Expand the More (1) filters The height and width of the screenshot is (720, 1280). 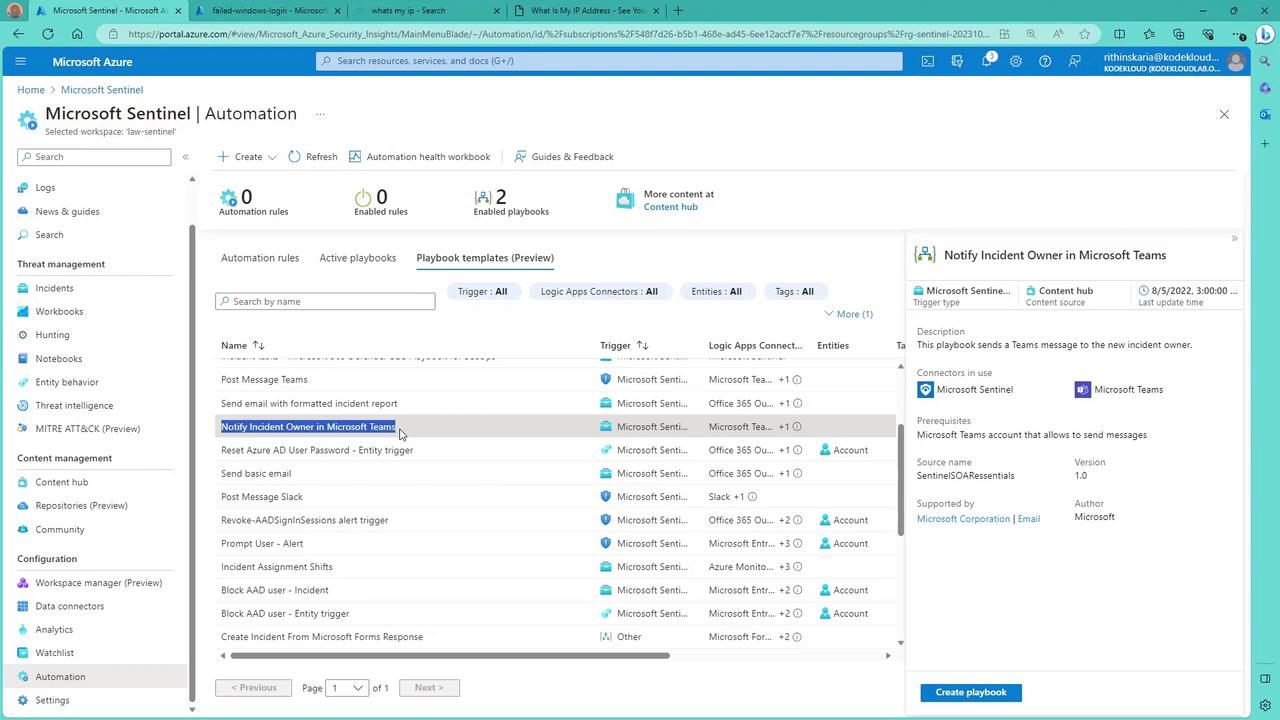tap(848, 314)
